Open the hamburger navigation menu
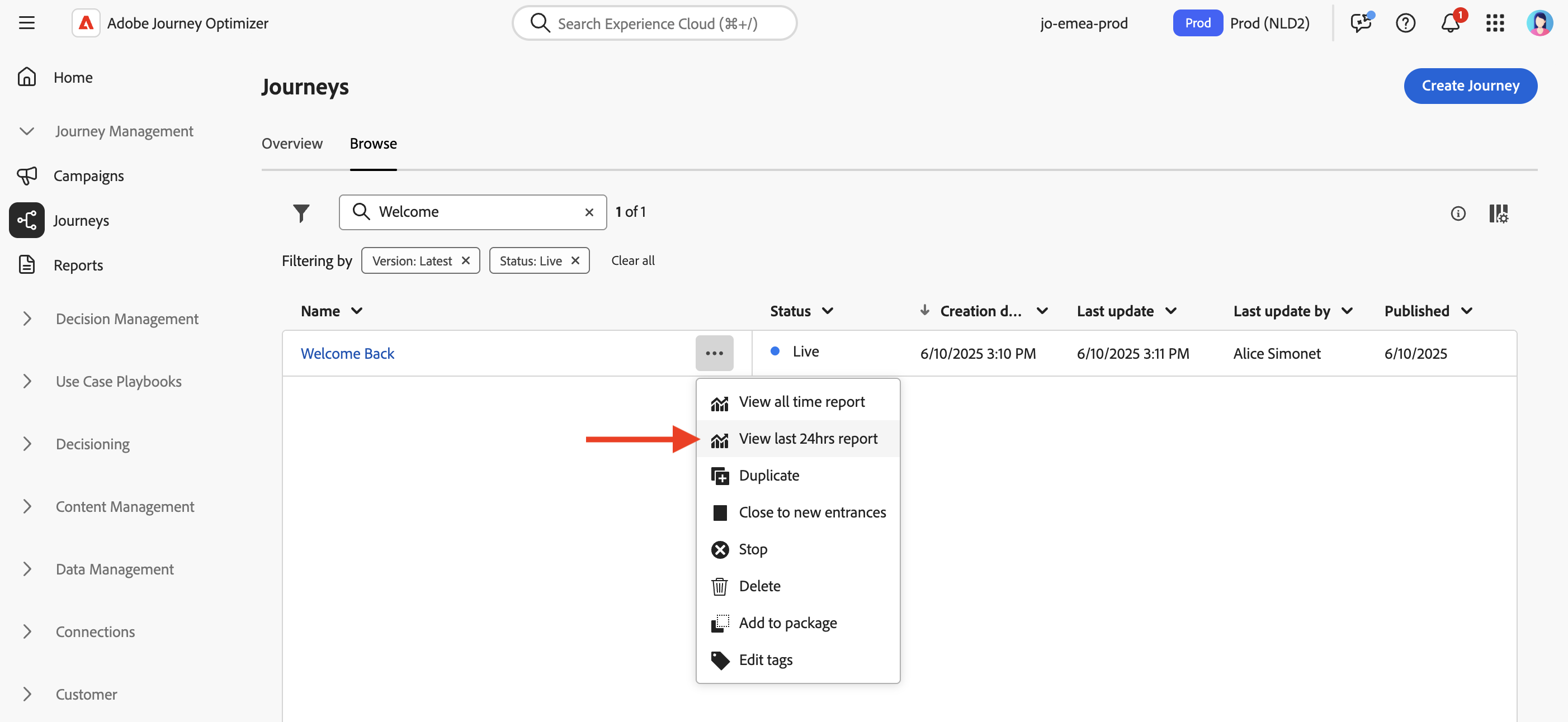 (x=26, y=23)
